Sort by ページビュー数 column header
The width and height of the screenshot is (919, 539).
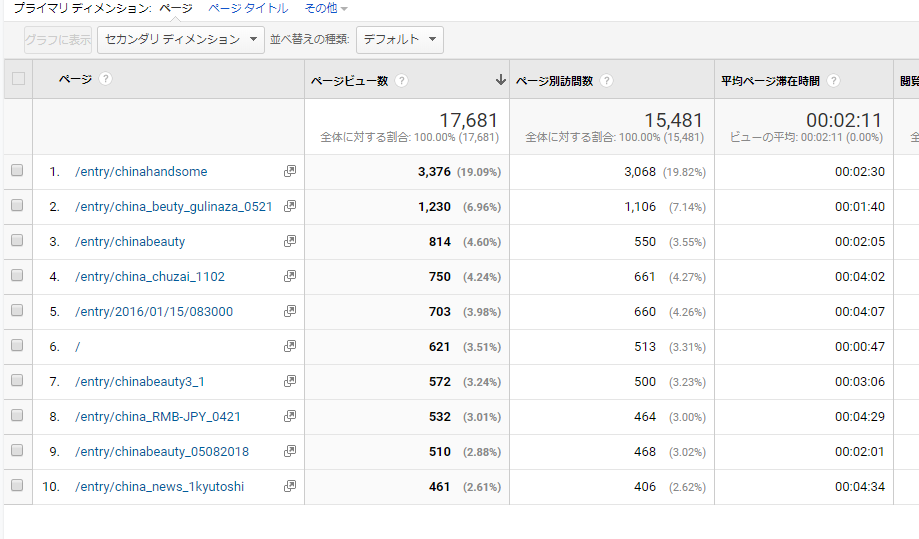tap(349, 81)
